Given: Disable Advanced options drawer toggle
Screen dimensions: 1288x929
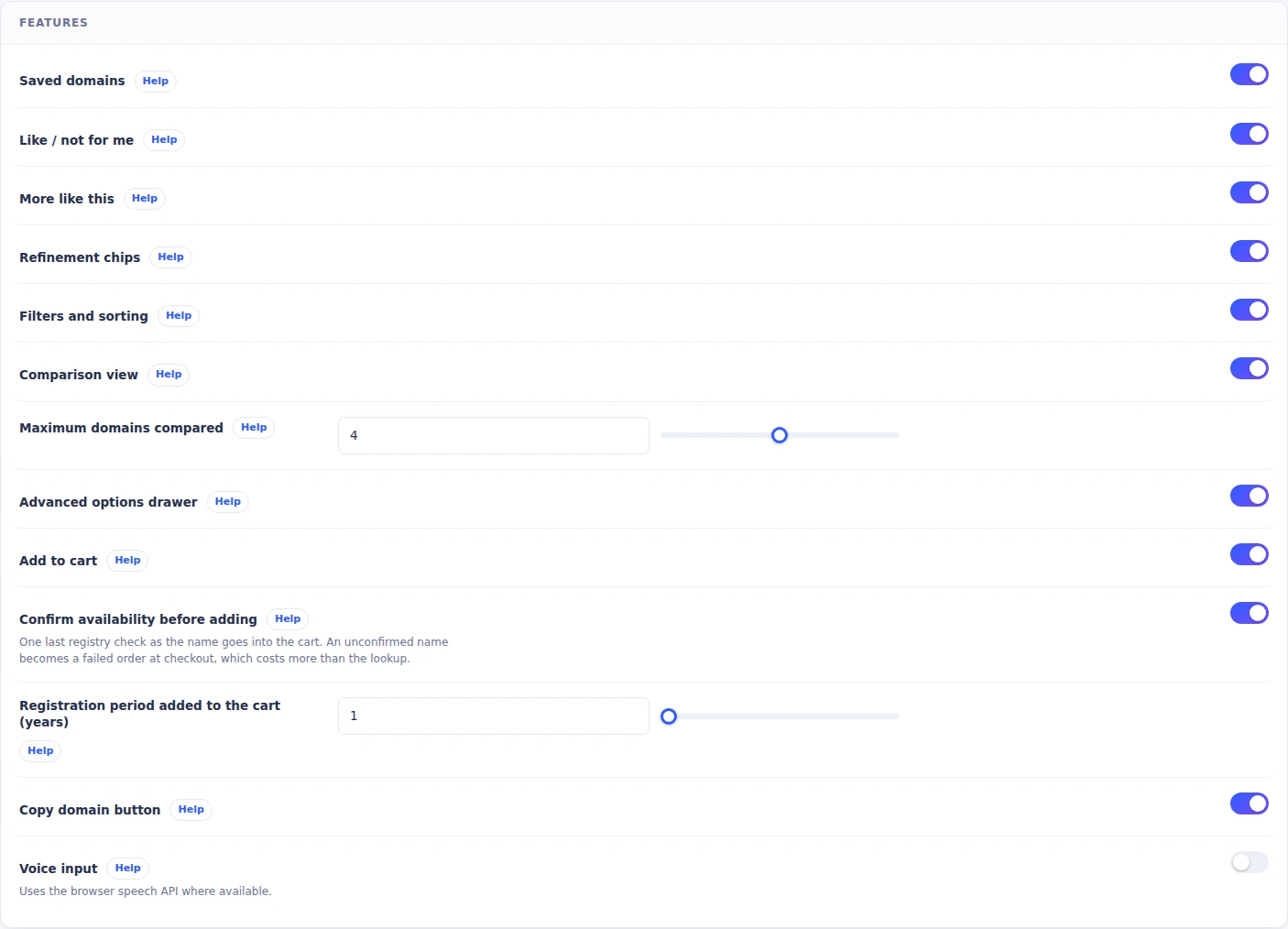Looking at the screenshot, I should pyautogui.click(x=1249, y=496).
